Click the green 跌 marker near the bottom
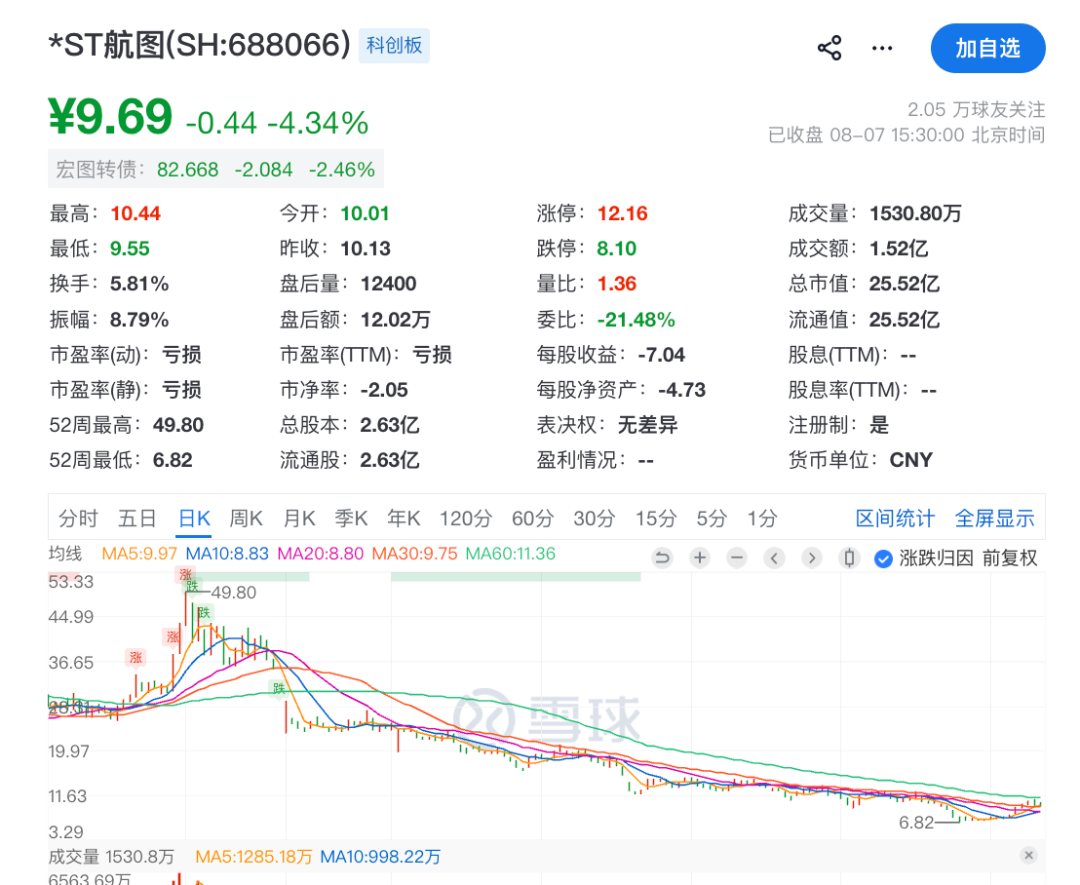1080x885 pixels. point(278,688)
